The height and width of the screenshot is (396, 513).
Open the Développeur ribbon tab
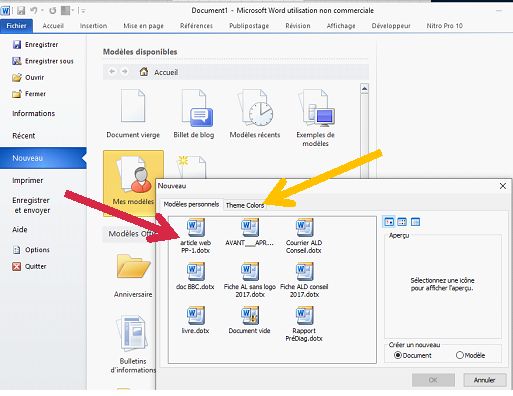[x=391, y=26]
